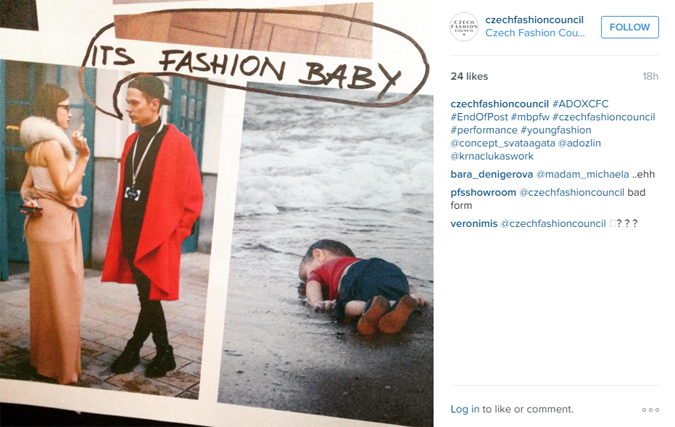Open the czechfashioncouncil username in header

coord(534,20)
